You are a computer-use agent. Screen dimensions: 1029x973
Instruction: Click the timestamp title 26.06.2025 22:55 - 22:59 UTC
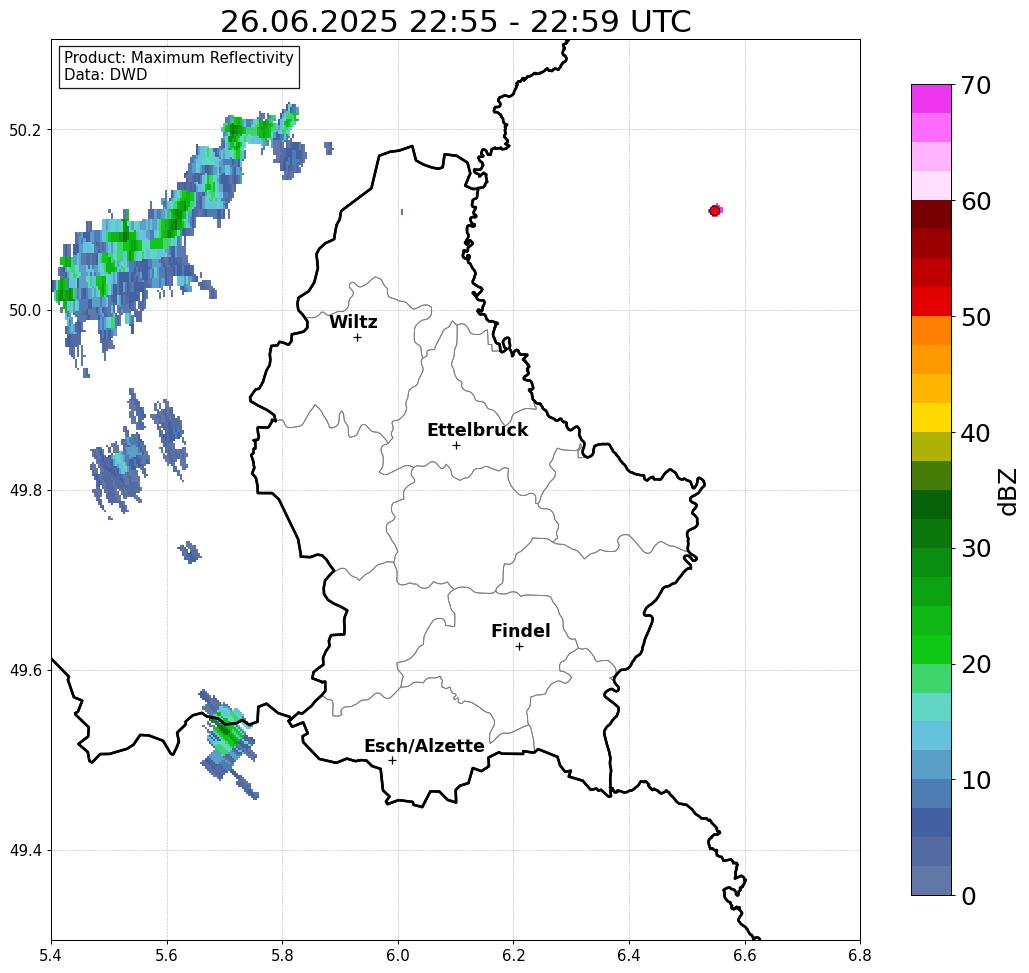455,22
